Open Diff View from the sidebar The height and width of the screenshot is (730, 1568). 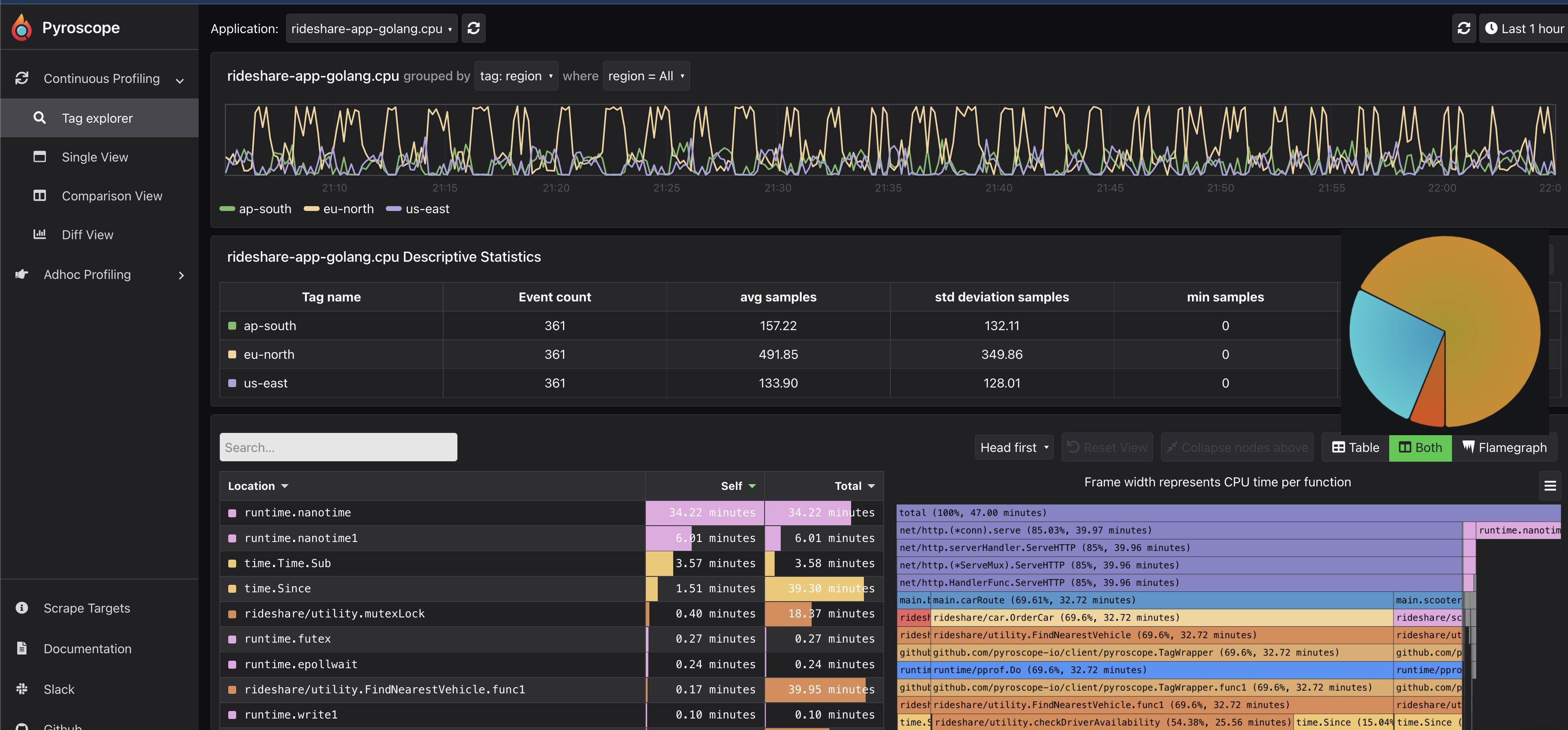click(88, 234)
